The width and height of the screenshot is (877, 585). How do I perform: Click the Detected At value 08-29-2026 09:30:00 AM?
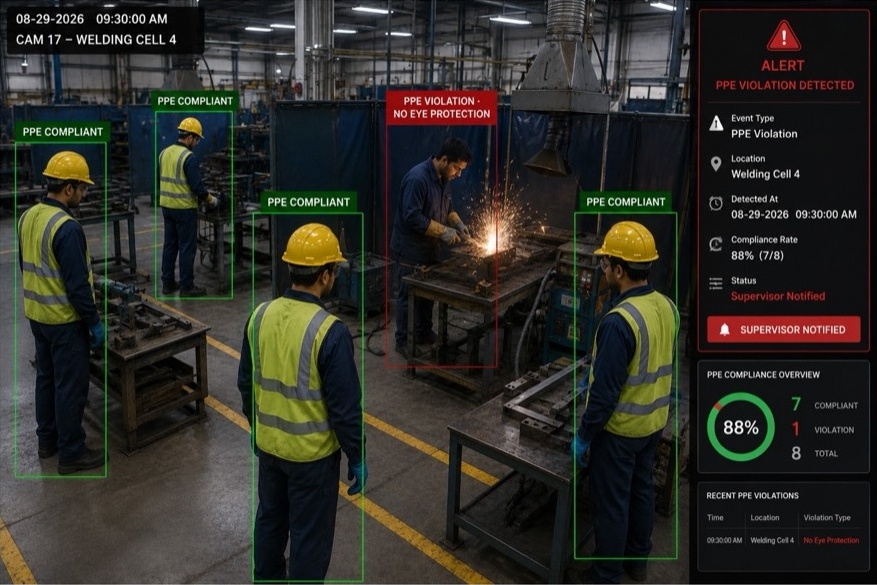[x=794, y=214]
